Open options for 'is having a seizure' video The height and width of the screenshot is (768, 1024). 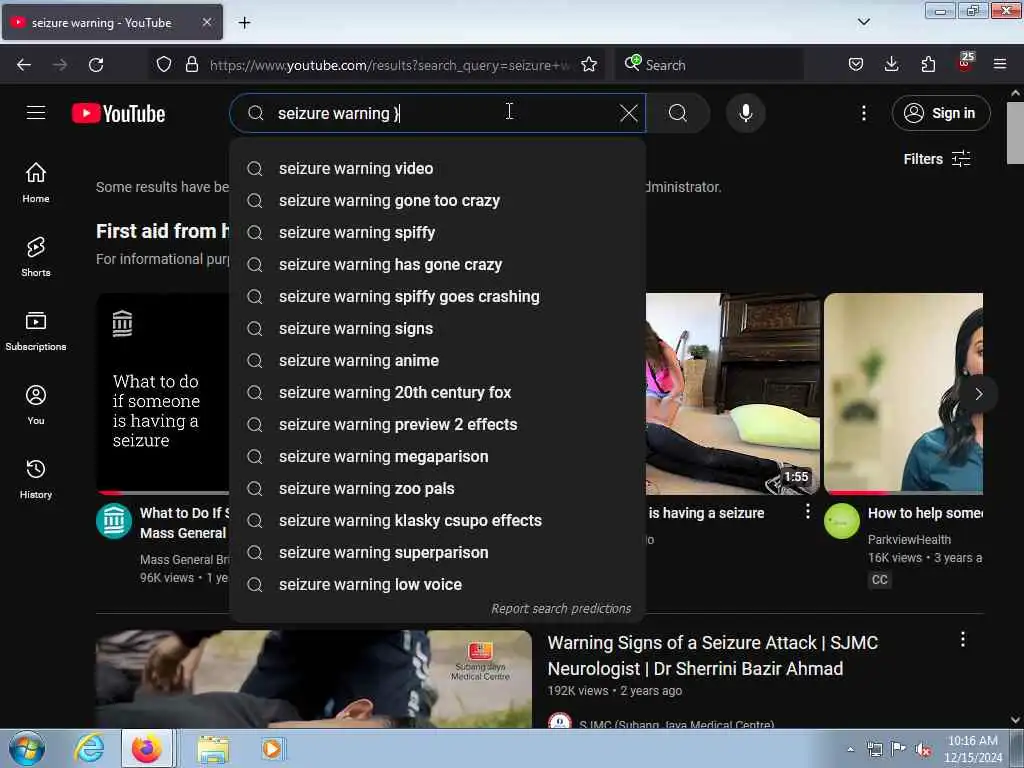point(808,511)
